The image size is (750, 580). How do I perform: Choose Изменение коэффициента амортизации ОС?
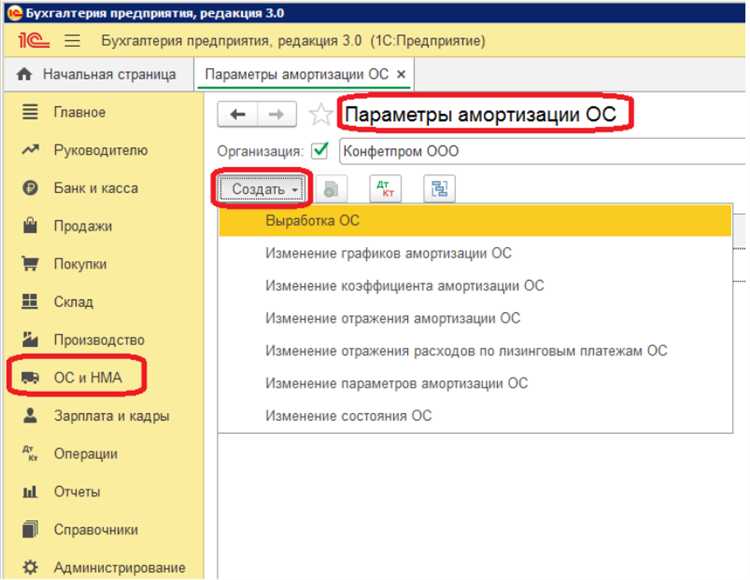pyautogui.click(x=475, y=285)
